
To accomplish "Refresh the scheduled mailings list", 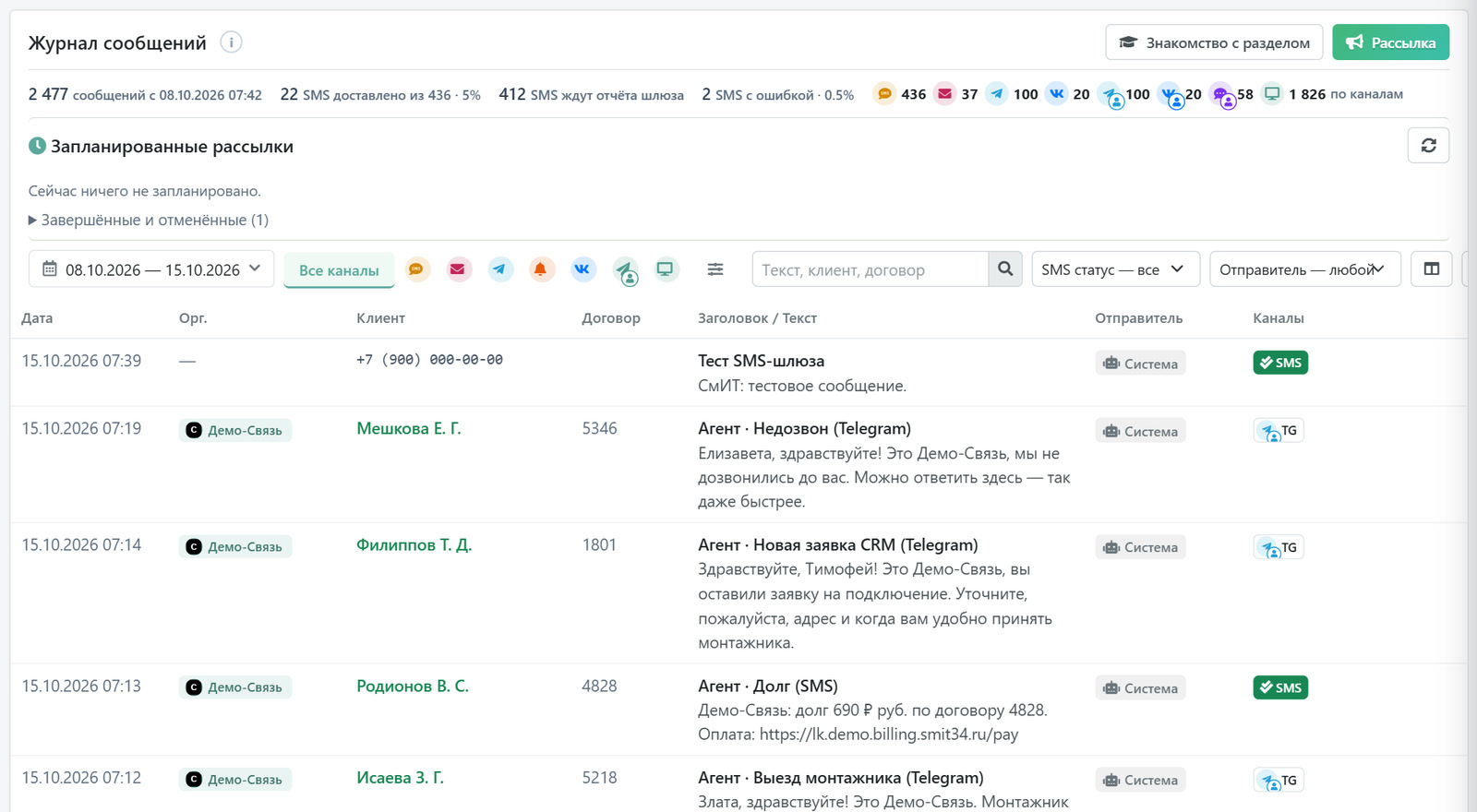I will coord(1428,146).
